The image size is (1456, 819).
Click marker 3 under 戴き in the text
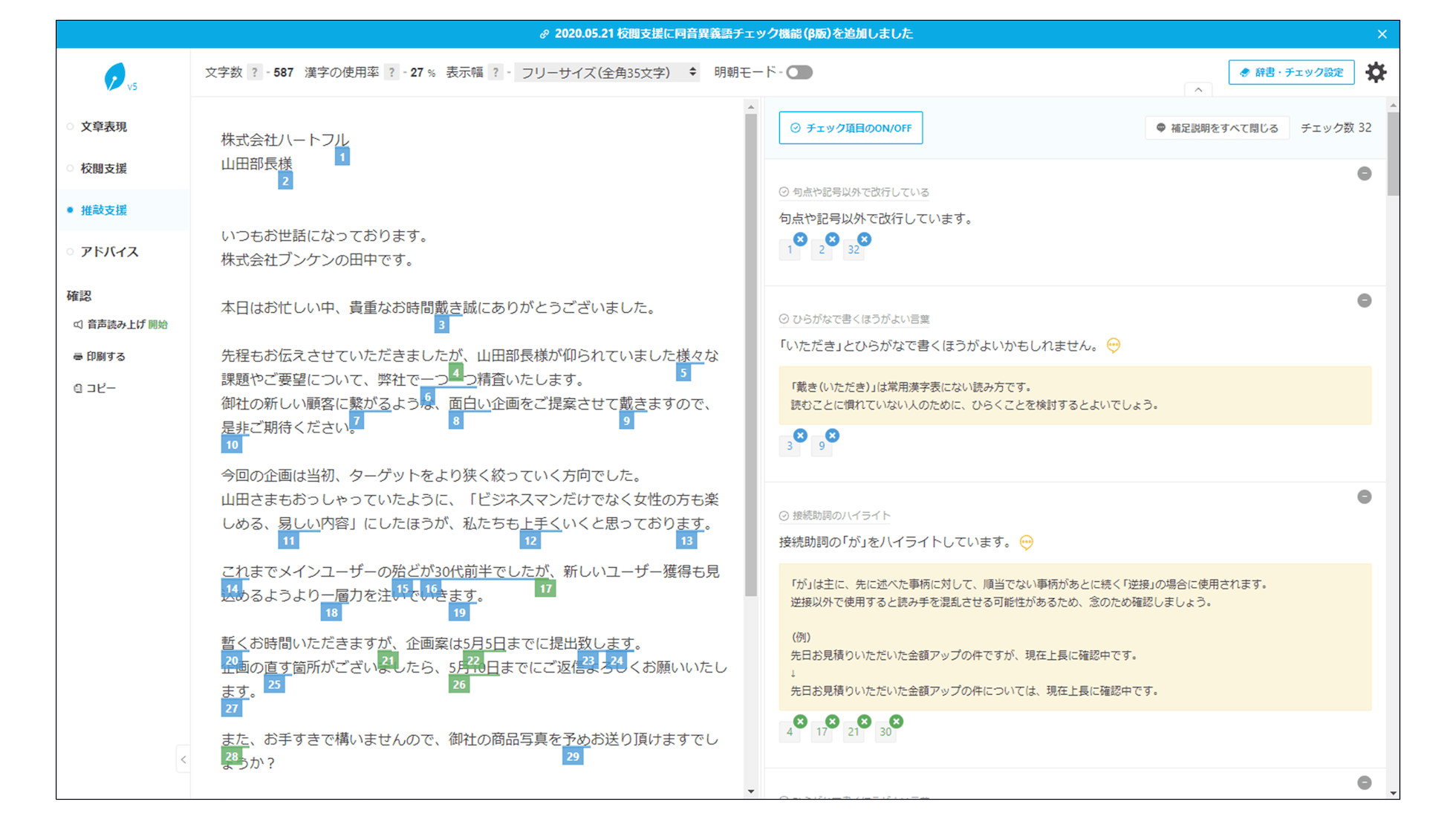[441, 325]
